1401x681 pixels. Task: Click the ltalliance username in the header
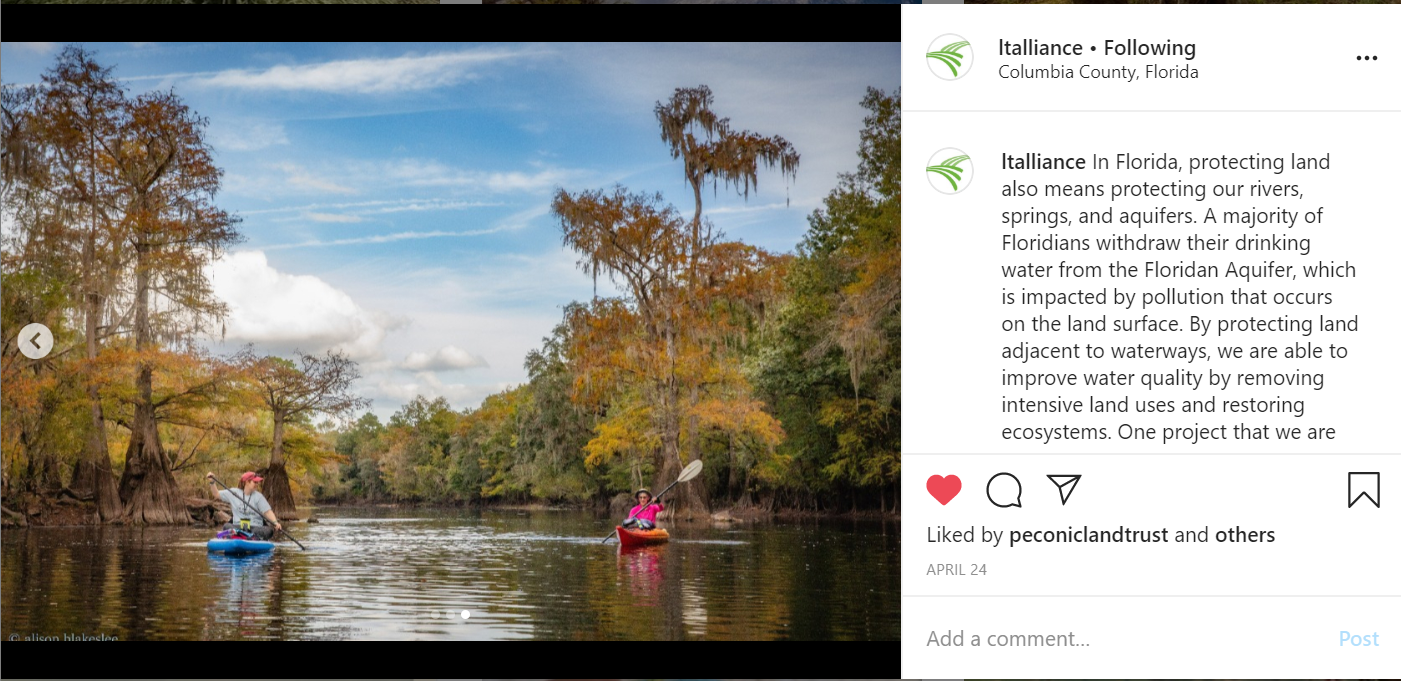tap(1040, 47)
